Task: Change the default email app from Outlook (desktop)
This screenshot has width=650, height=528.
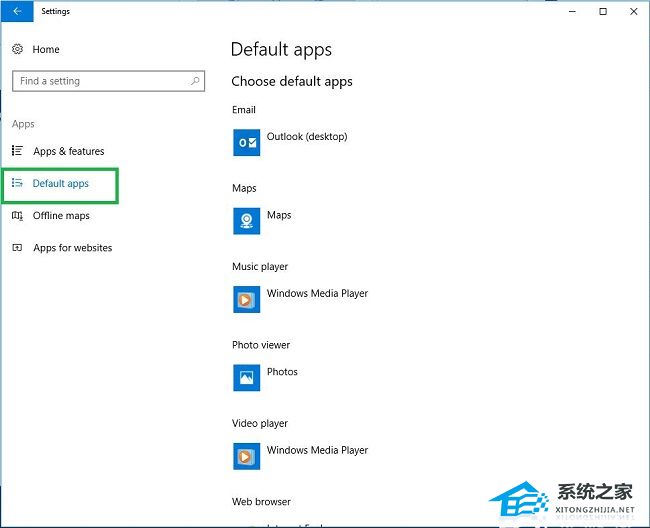Action: click(x=306, y=137)
